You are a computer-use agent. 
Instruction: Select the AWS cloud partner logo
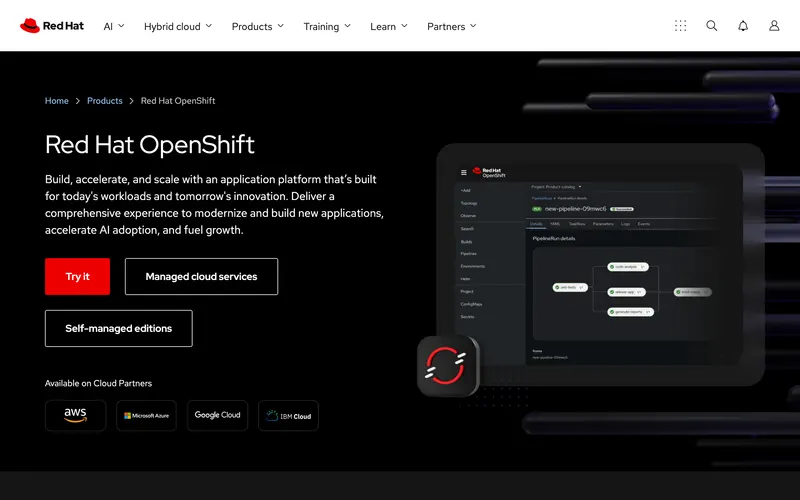point(76,415)
